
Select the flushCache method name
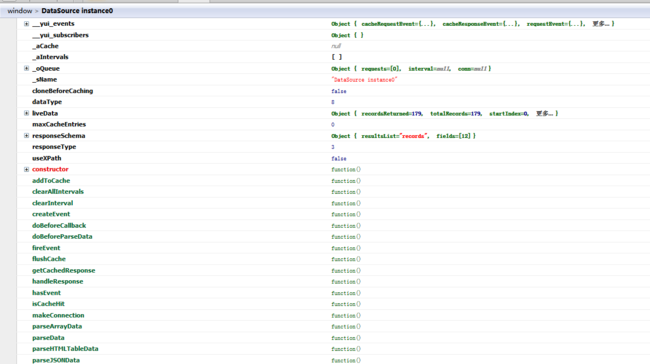[x=49, y=259]
